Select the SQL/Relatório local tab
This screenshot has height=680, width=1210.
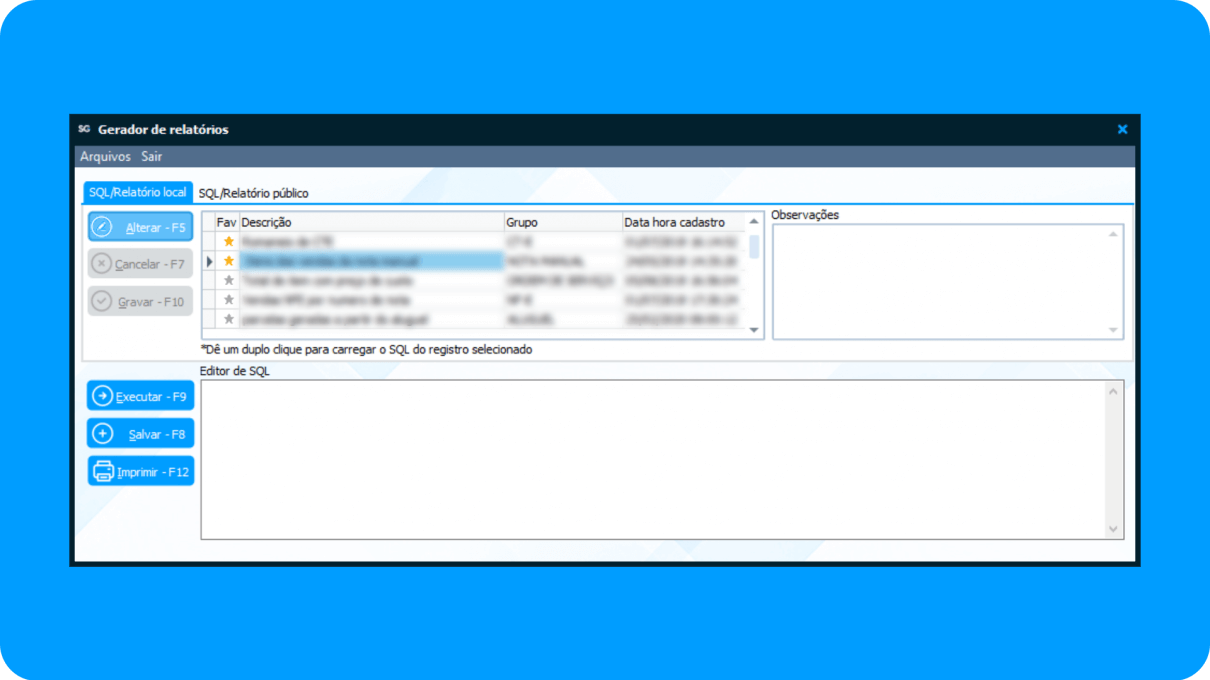pyautogui.click(x=137, y=192)
